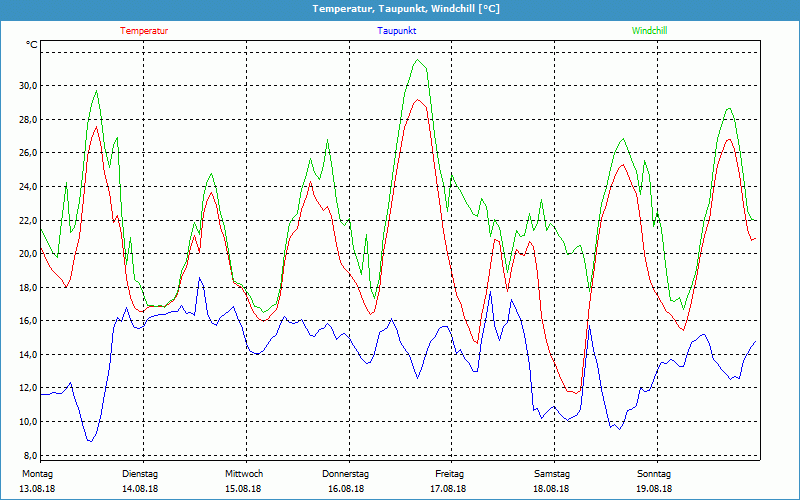Click the date 17.08.18
This screenshot has width=800, height=500.
[x=448, y=489]
